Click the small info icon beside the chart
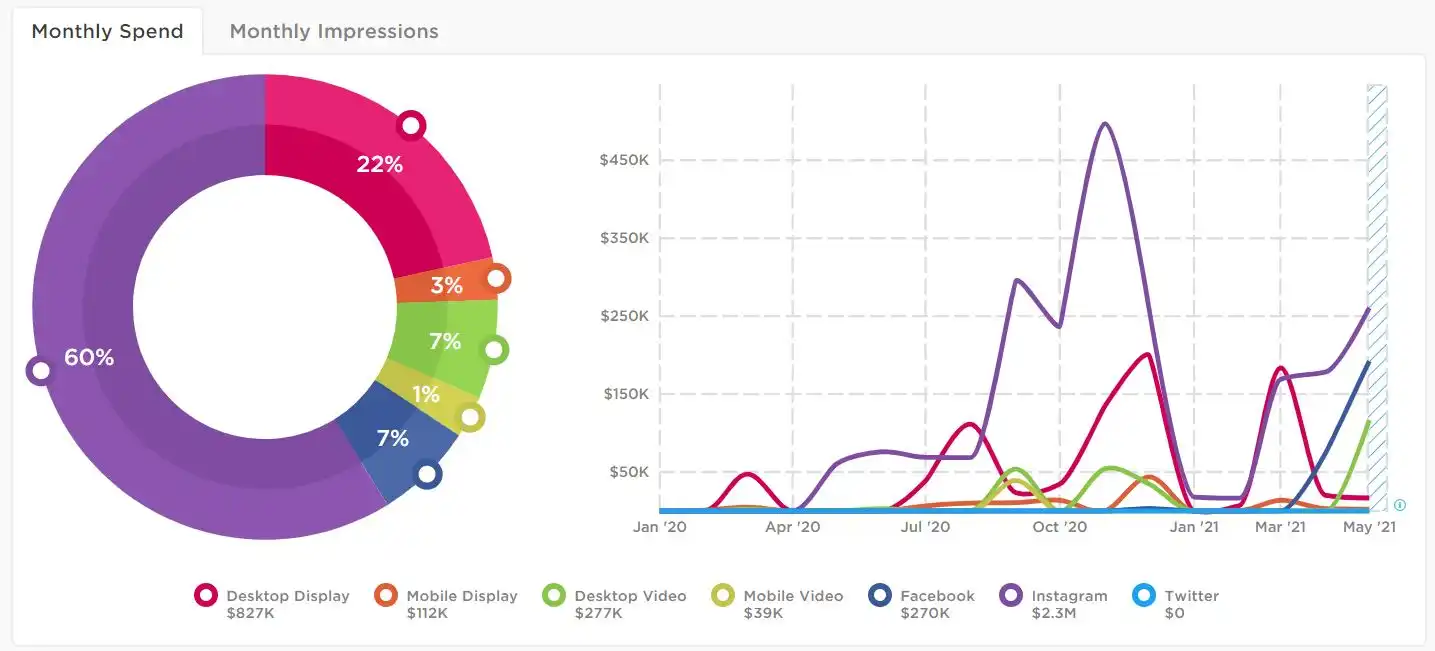1435x651 pixels. (x=1400, y=505)
